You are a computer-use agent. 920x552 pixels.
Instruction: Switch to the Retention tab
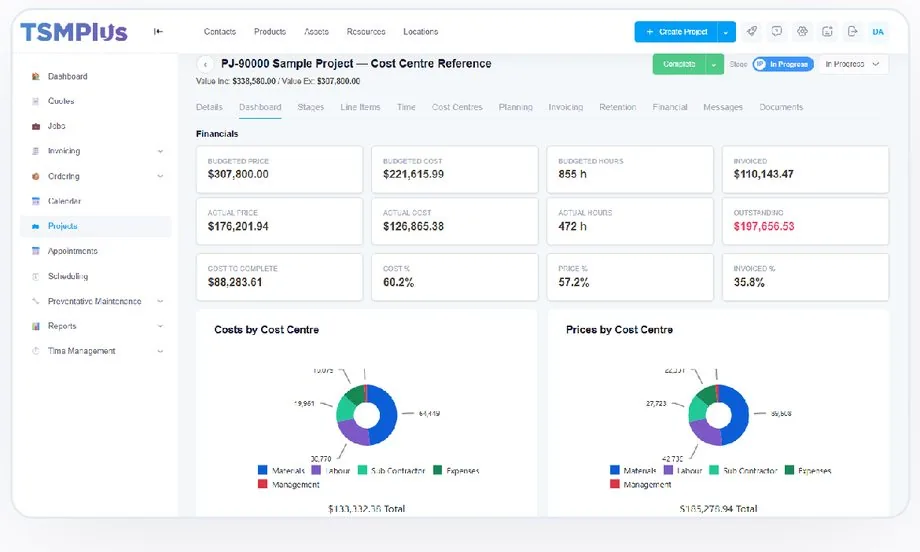click(618, 107)
